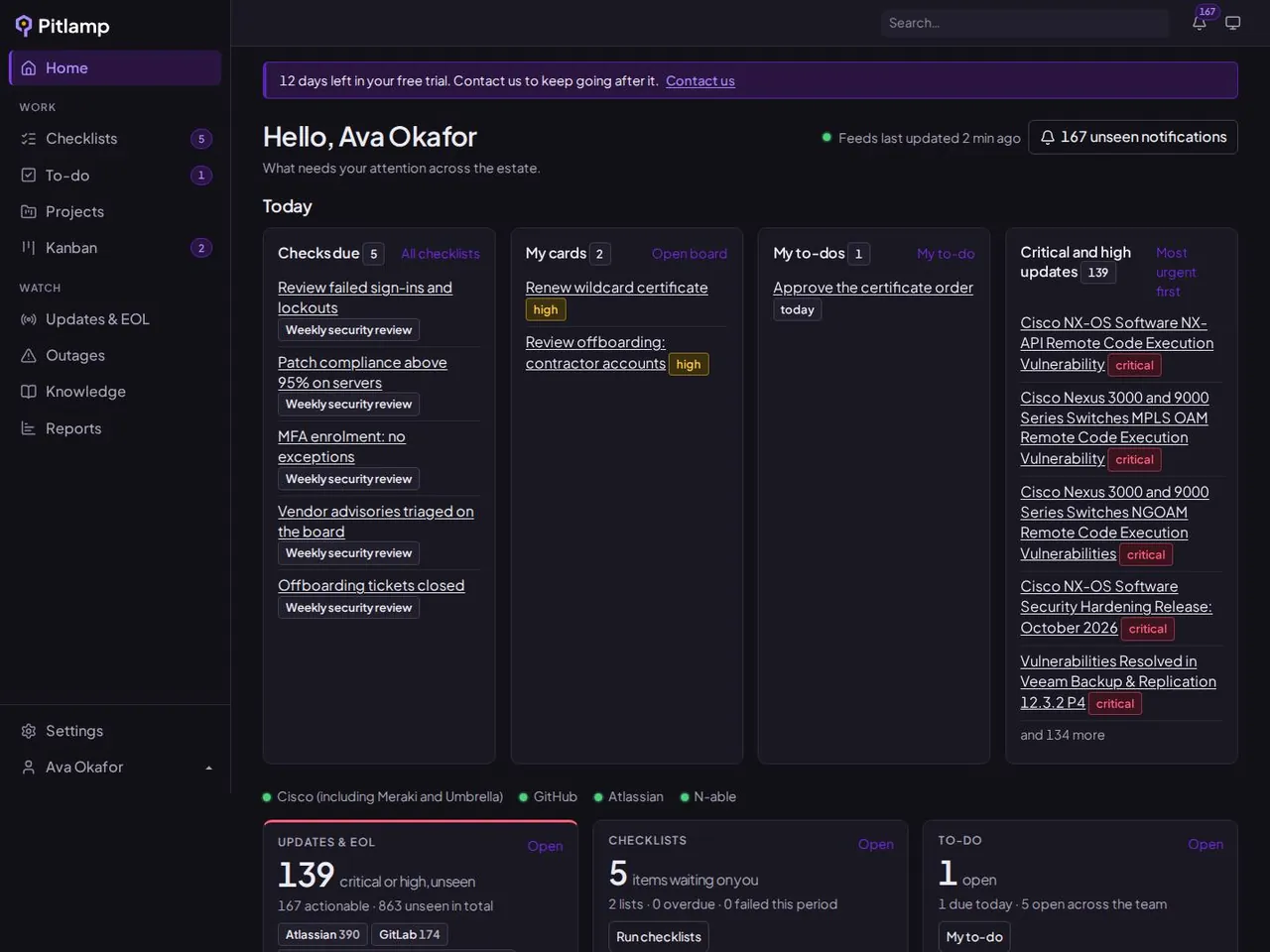Click the Checklists list icon in sidebar
1270x952 pixels.
pyautogui.click(x=29, y=139)
